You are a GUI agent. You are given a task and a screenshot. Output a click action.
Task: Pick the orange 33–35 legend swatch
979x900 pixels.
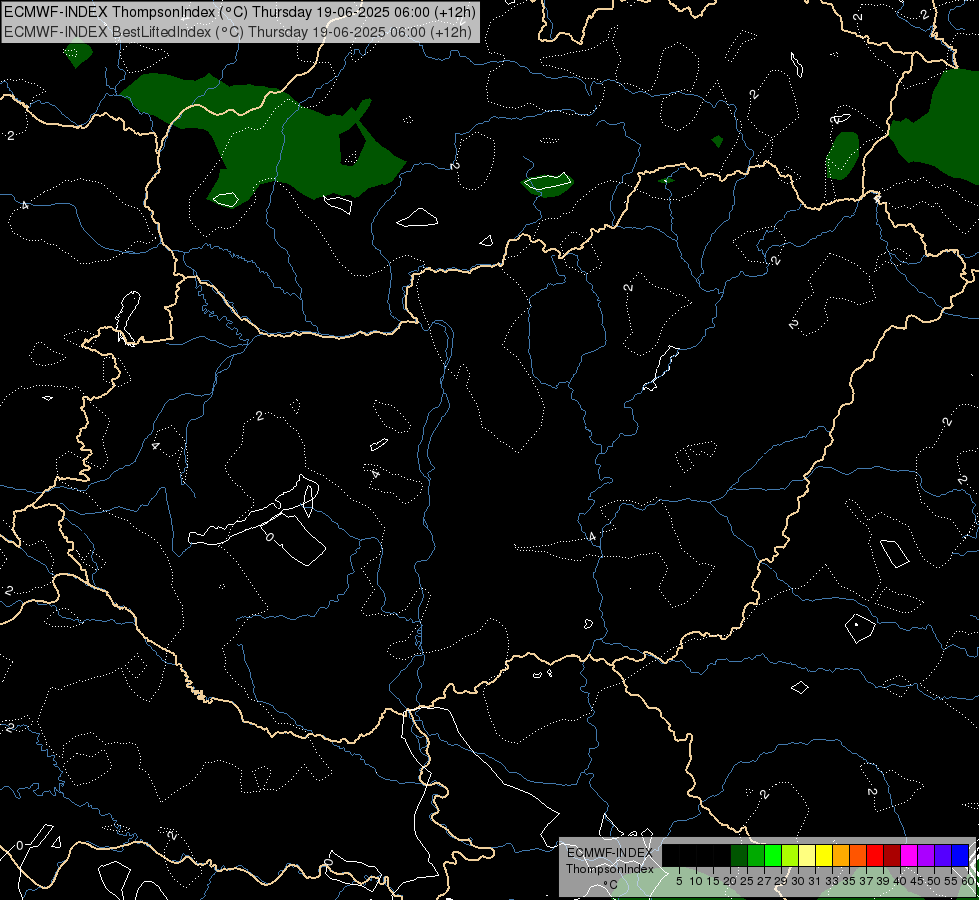pos(841,855)
